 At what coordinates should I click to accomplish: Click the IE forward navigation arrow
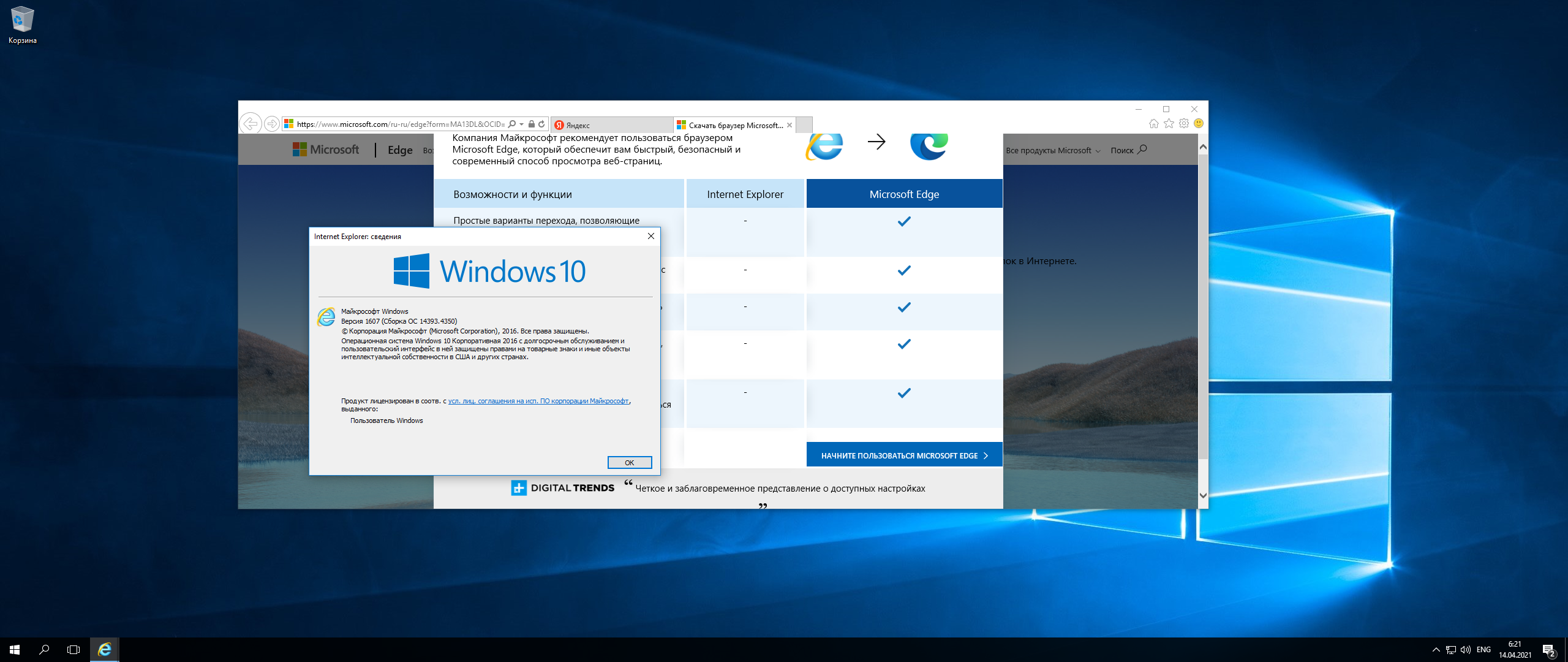272,124
